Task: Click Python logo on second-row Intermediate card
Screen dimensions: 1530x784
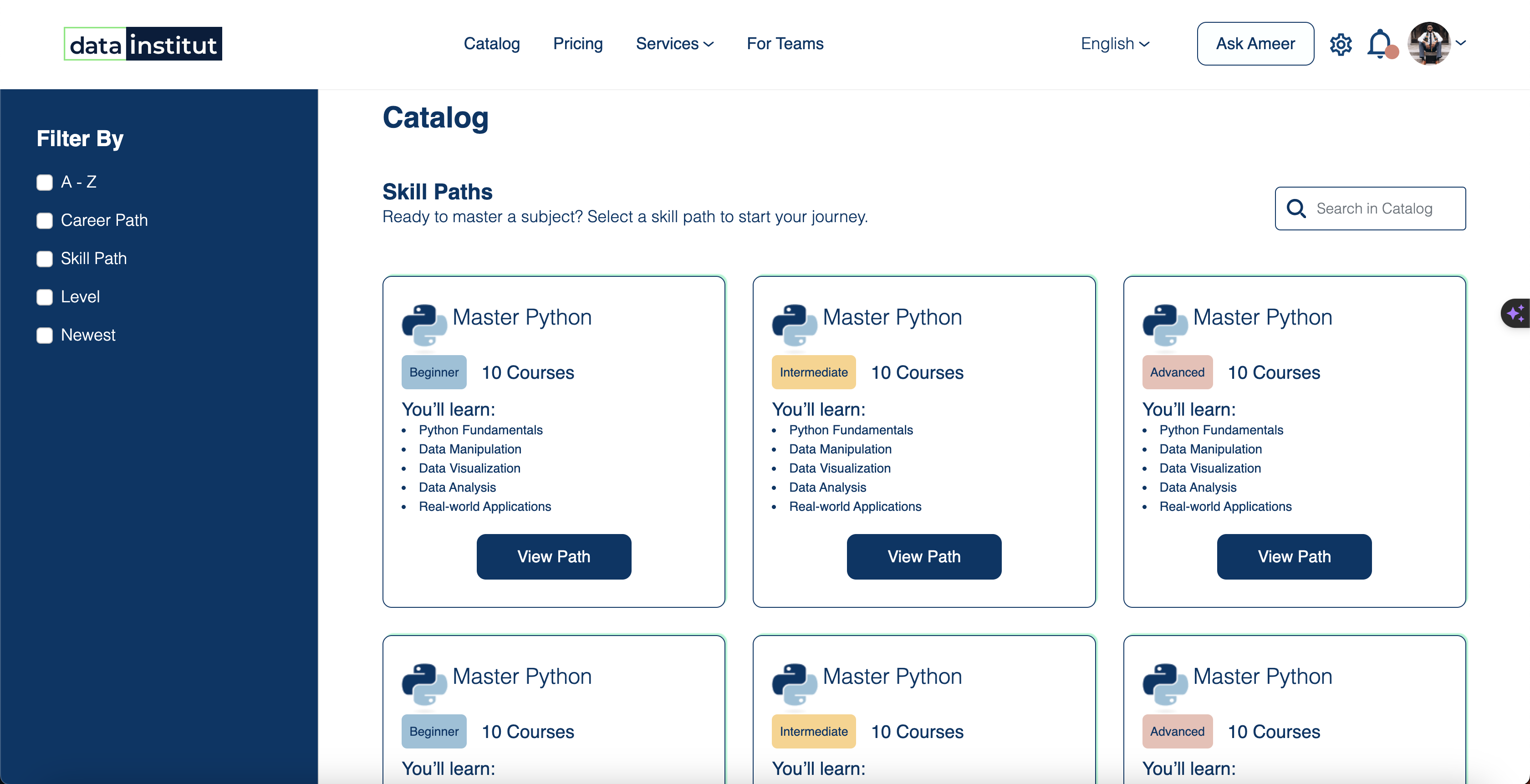Action: [x=794, y=684]
